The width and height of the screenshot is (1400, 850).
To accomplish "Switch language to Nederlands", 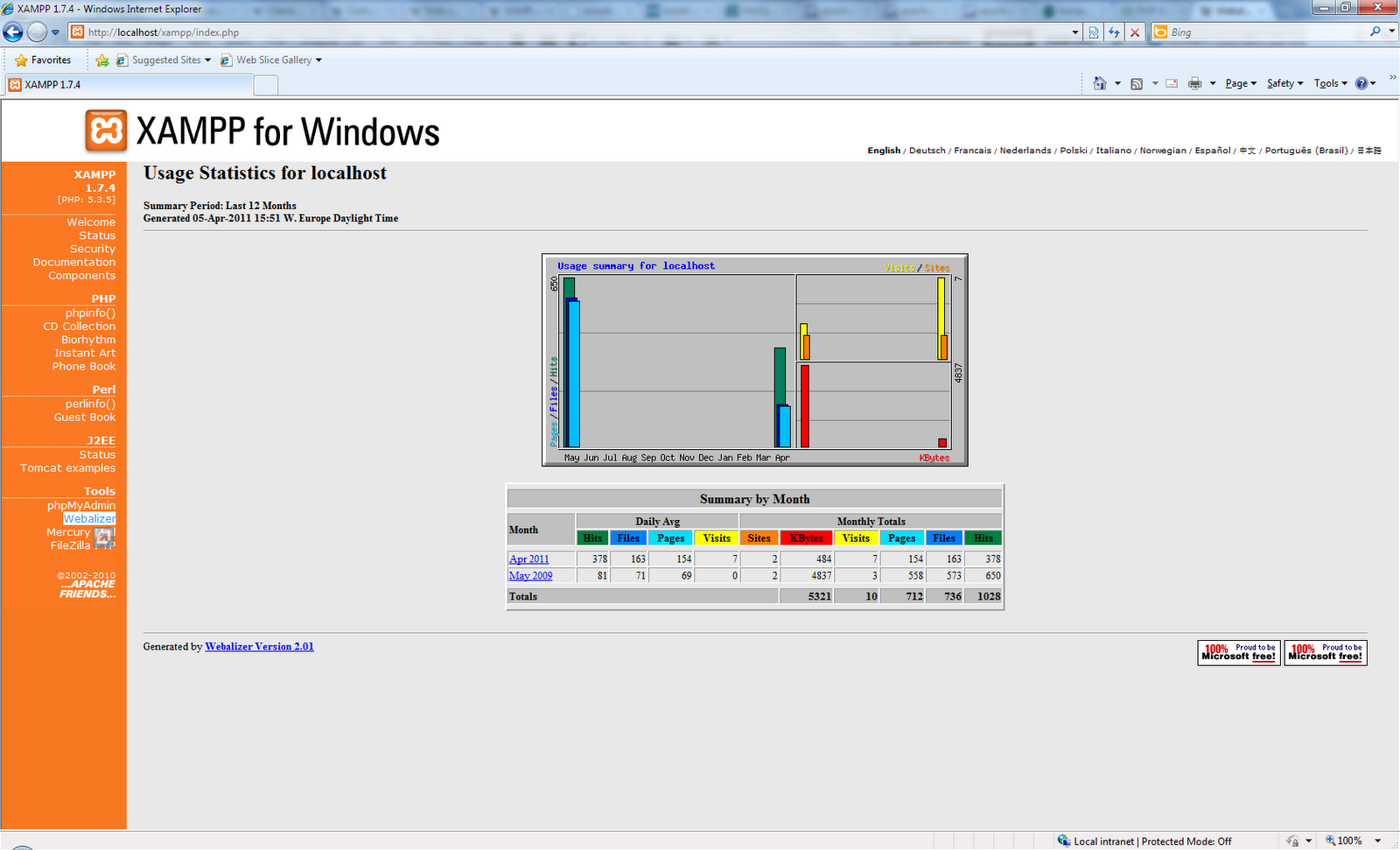I will point(1025,151).
